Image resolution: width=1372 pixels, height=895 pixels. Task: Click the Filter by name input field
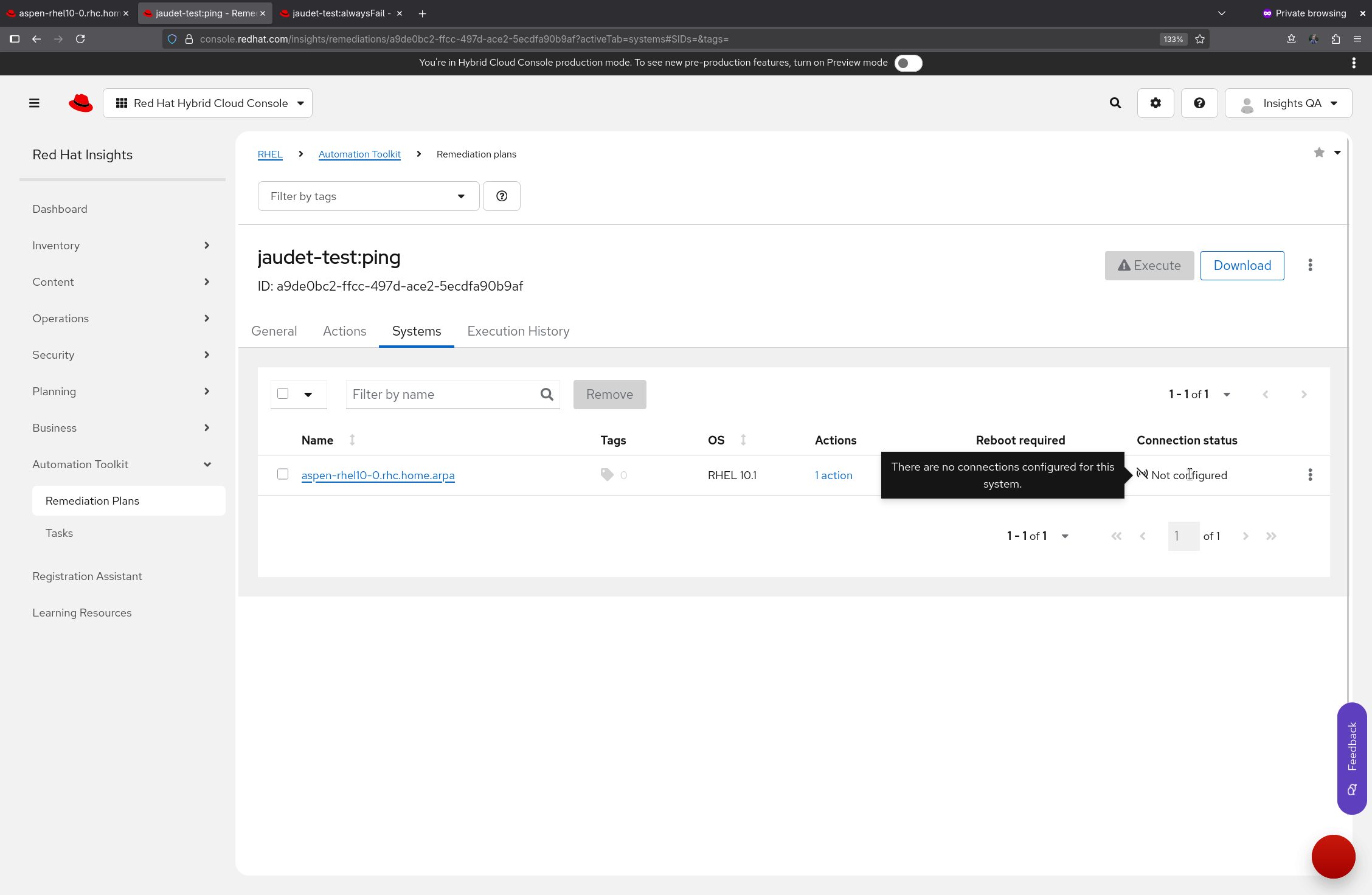(443, 395)
